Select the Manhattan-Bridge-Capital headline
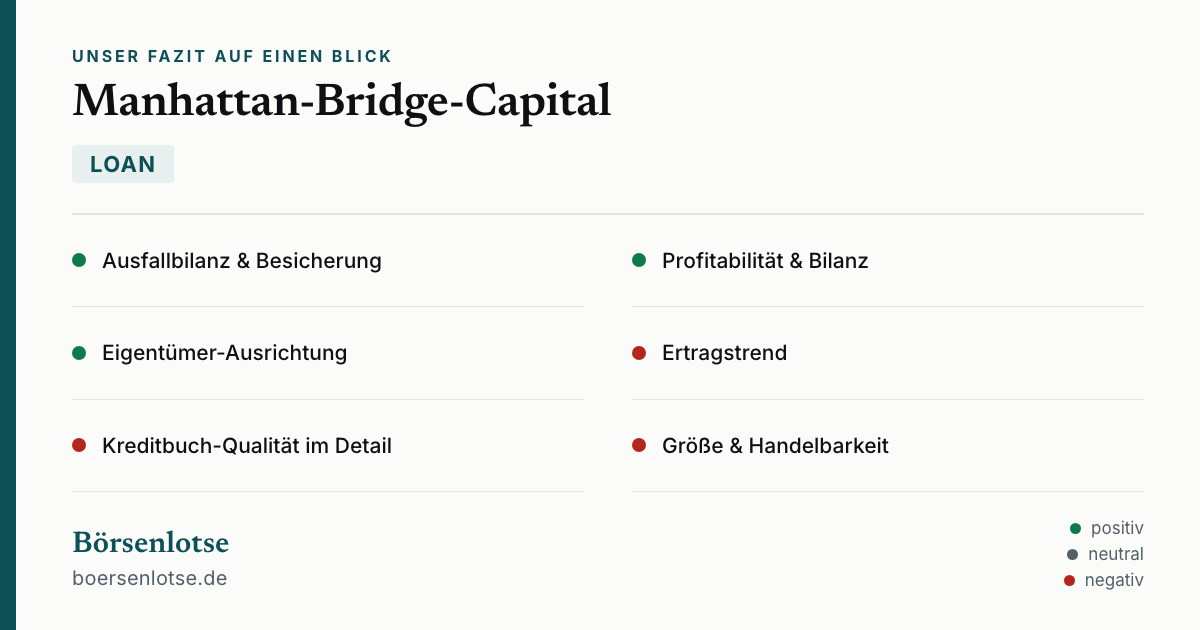Viewport: 1200px width, 630px height. [x=341, y=101]
